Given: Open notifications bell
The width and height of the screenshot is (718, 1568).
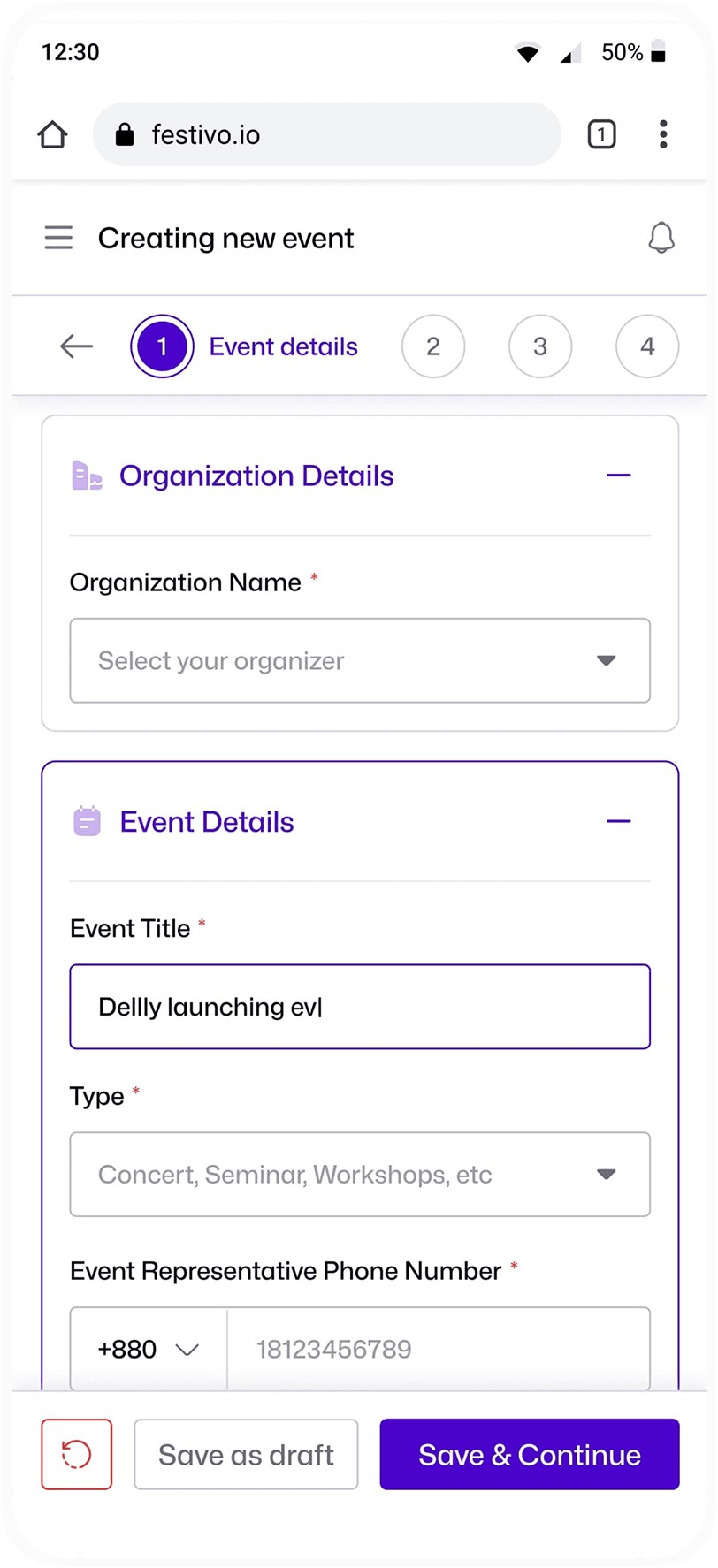Looking at the screenshot, I should point(661,238).
